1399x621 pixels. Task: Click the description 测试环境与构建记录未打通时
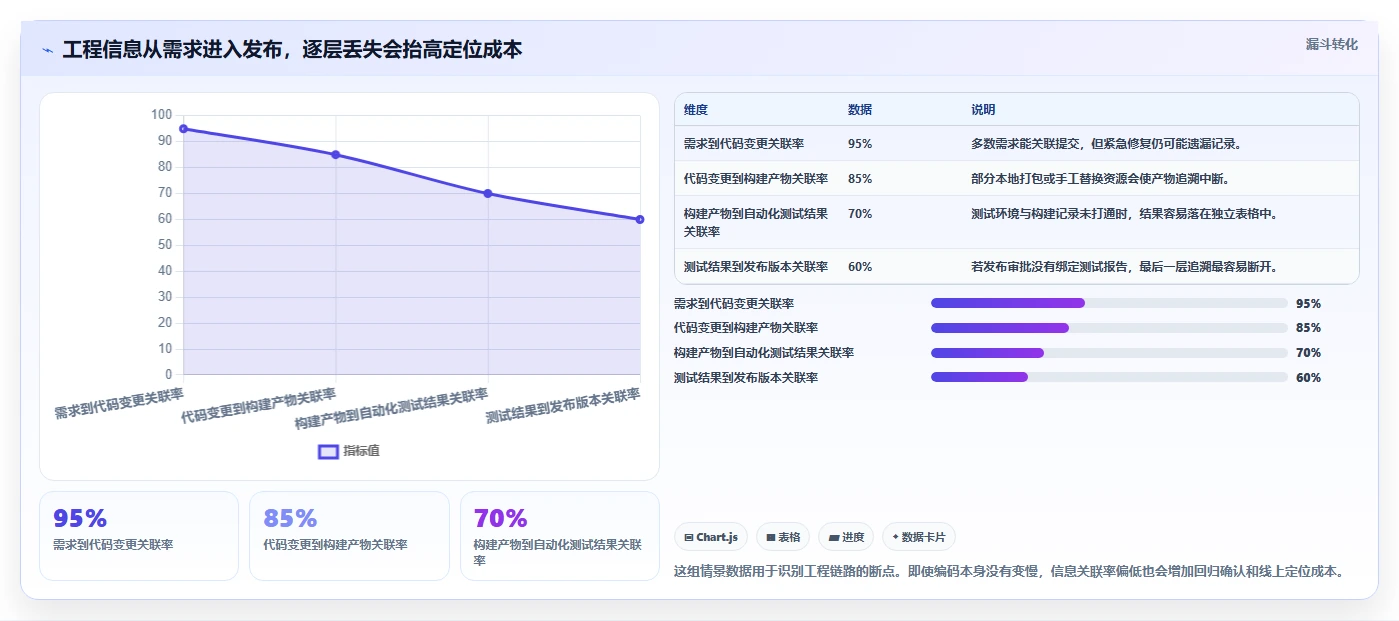[1124, 214]
